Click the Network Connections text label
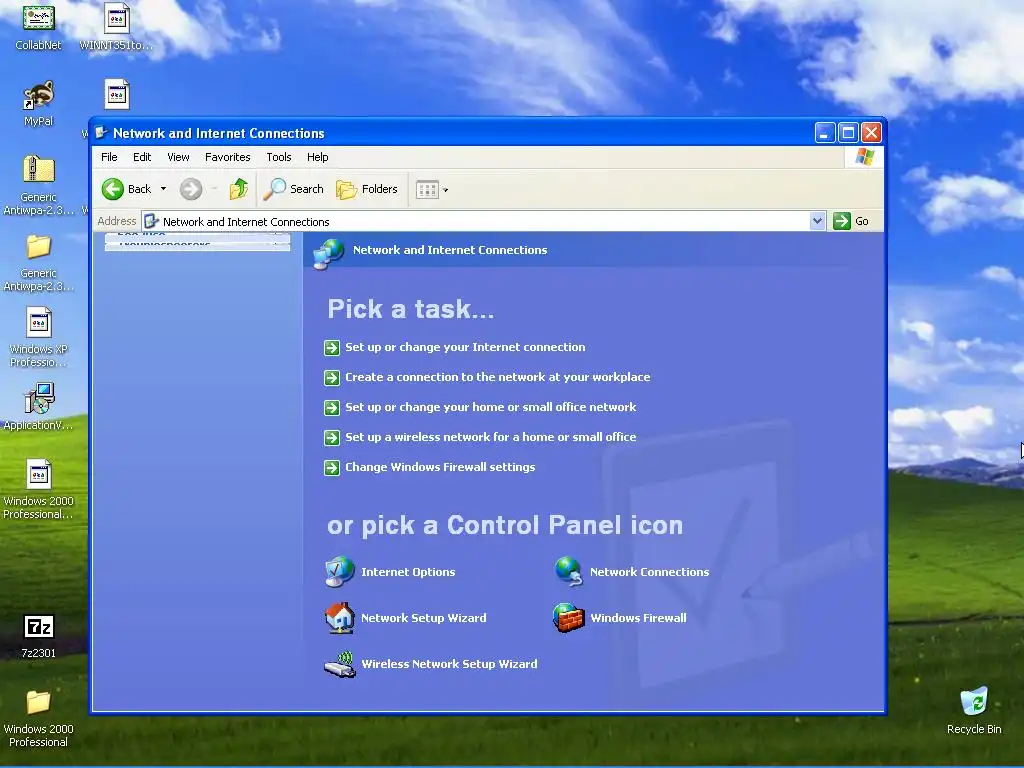Image resolution: width=1024 pixels, height=768 pixels. point(649,572)
